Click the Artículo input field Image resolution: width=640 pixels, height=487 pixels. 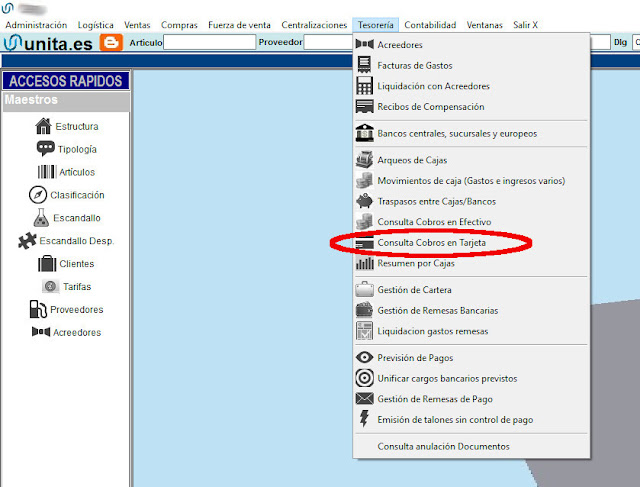(208, 43)
